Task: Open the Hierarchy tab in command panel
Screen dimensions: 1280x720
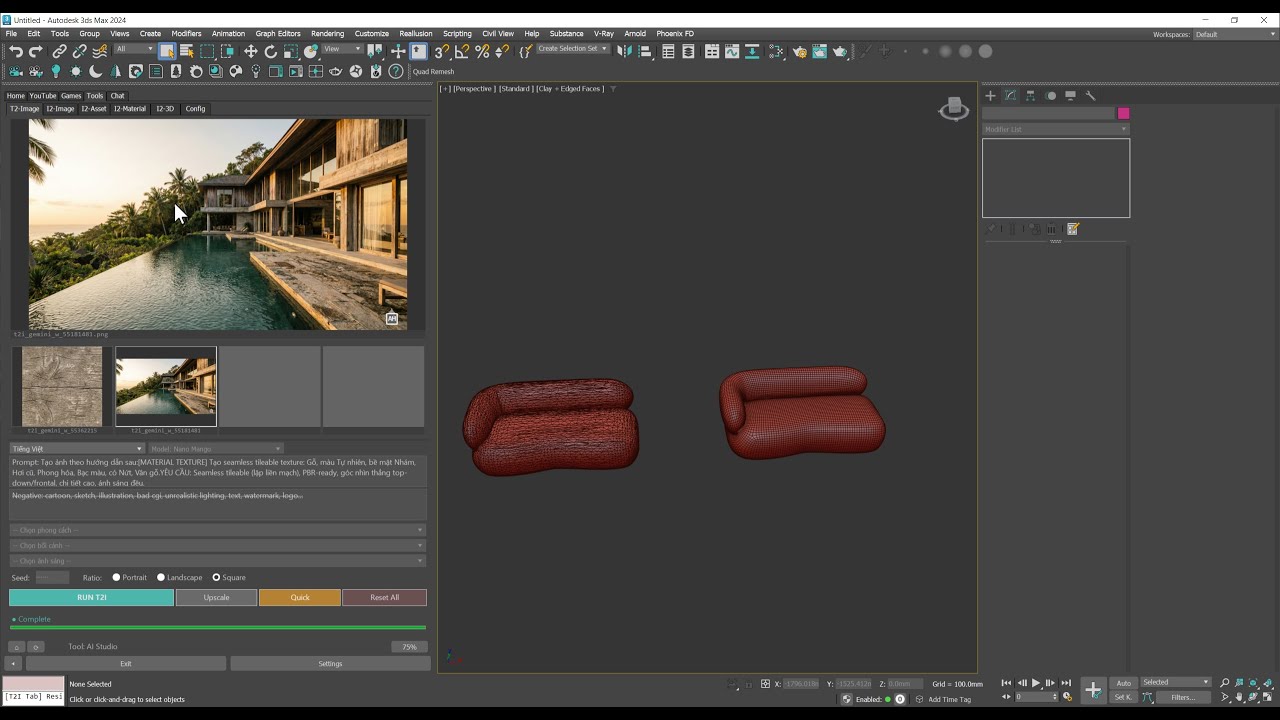Action: 1030,96
